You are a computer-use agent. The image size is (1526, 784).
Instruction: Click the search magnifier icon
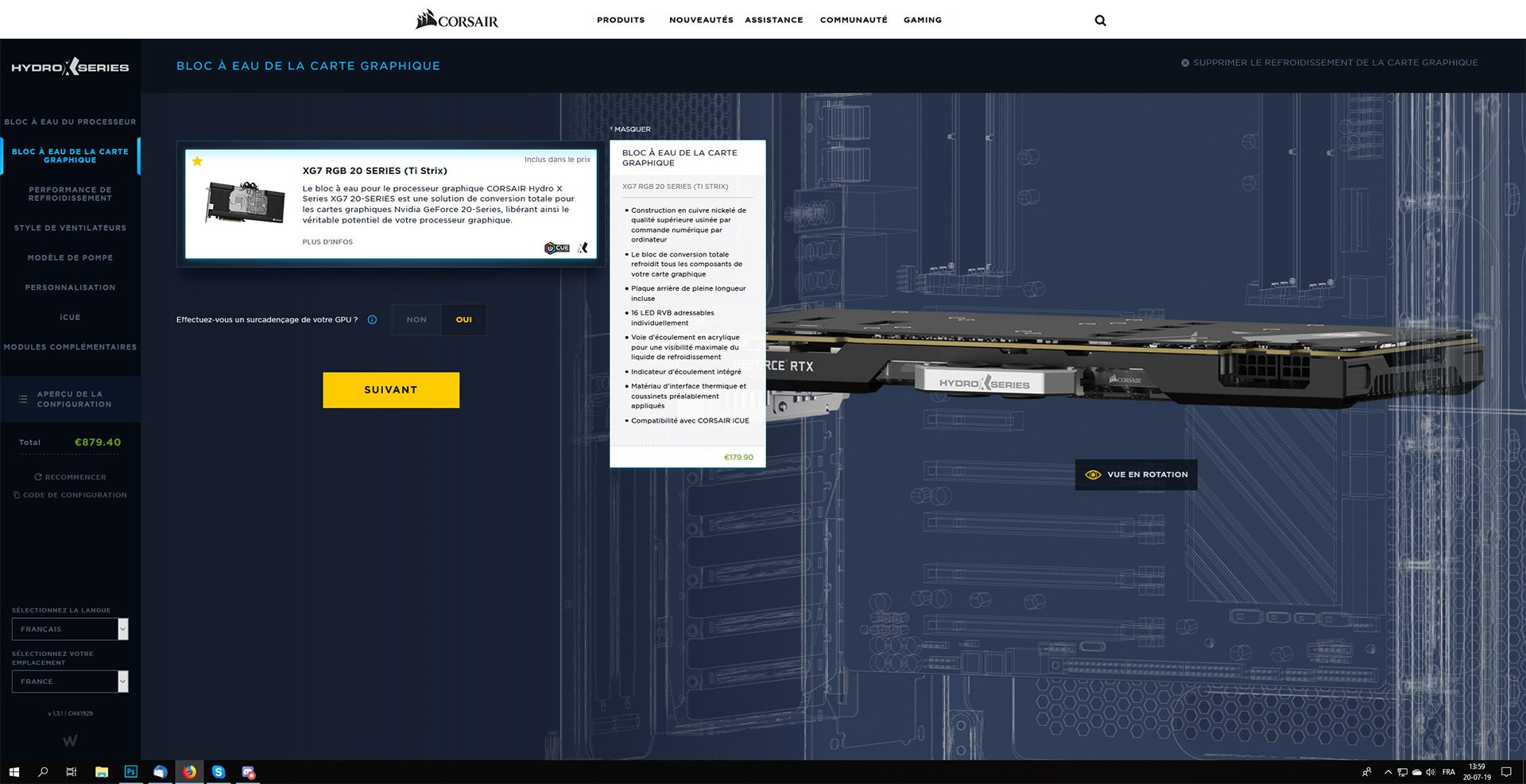[1100, 21]
